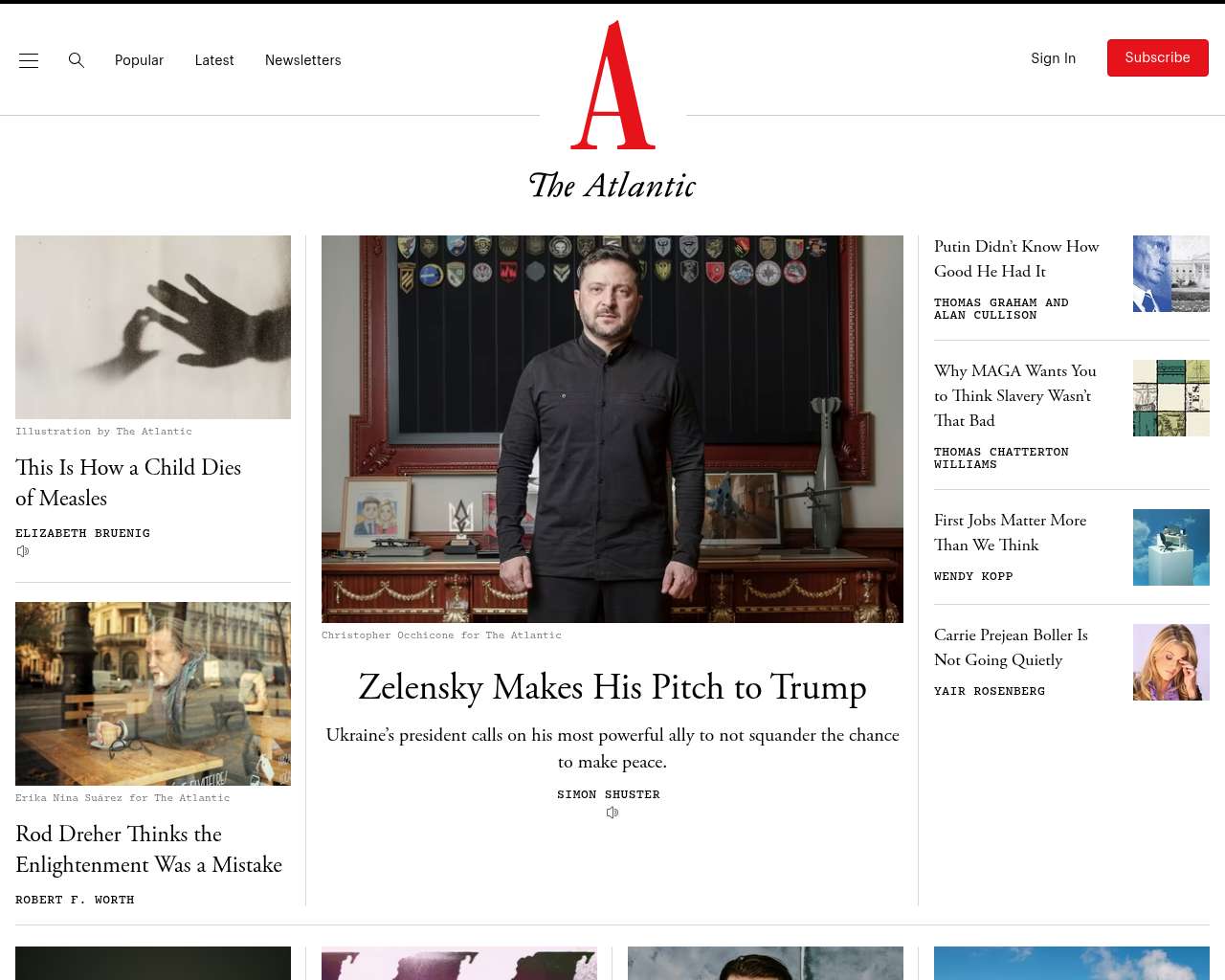Open the Rod Dreher Enlightenment article
Image resolution: width=1225 pixels, height=980 pixels.
click(x=148, y=849)
